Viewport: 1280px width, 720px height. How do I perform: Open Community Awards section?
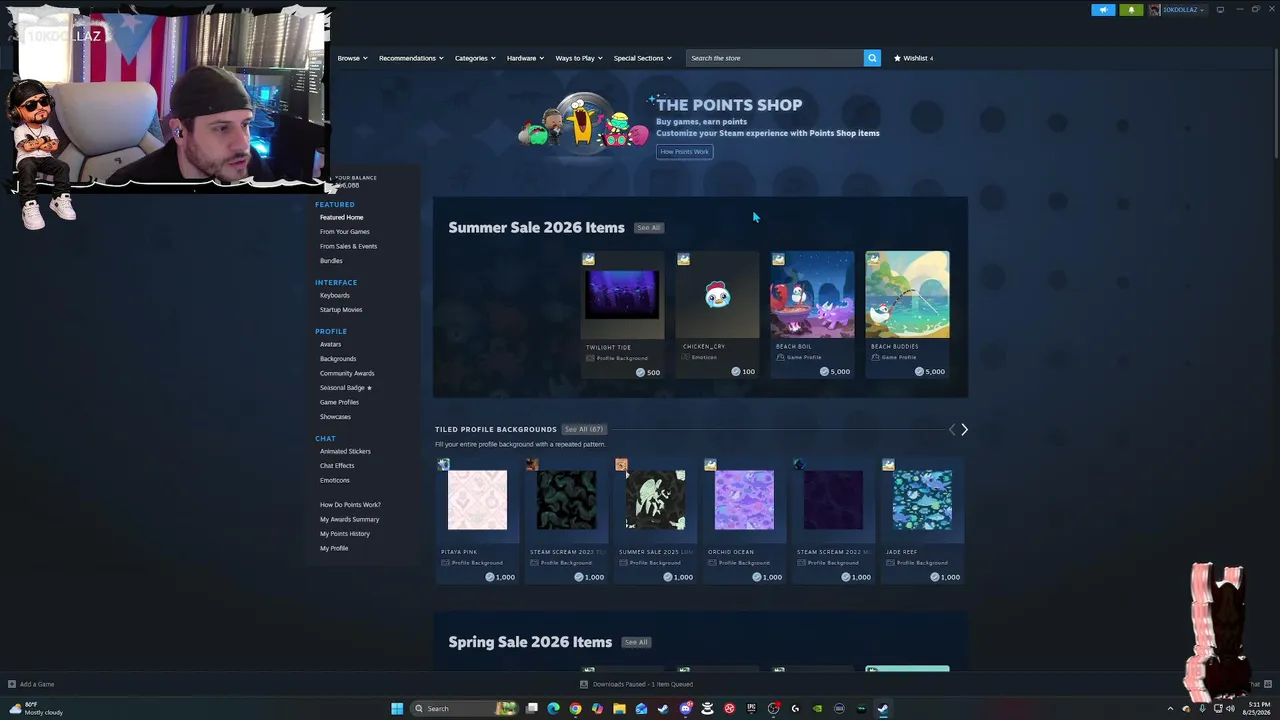click(x=347, y=374)
